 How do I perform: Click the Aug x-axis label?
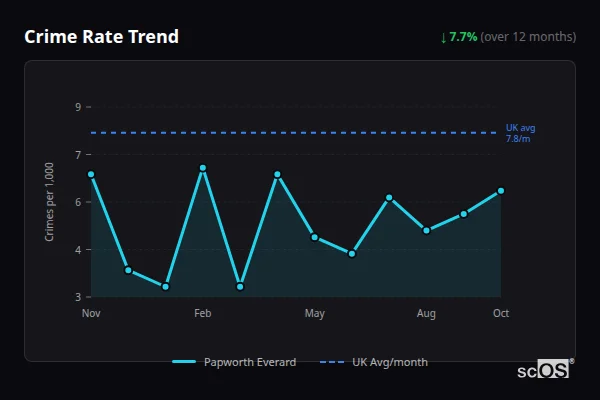point(426,313)
